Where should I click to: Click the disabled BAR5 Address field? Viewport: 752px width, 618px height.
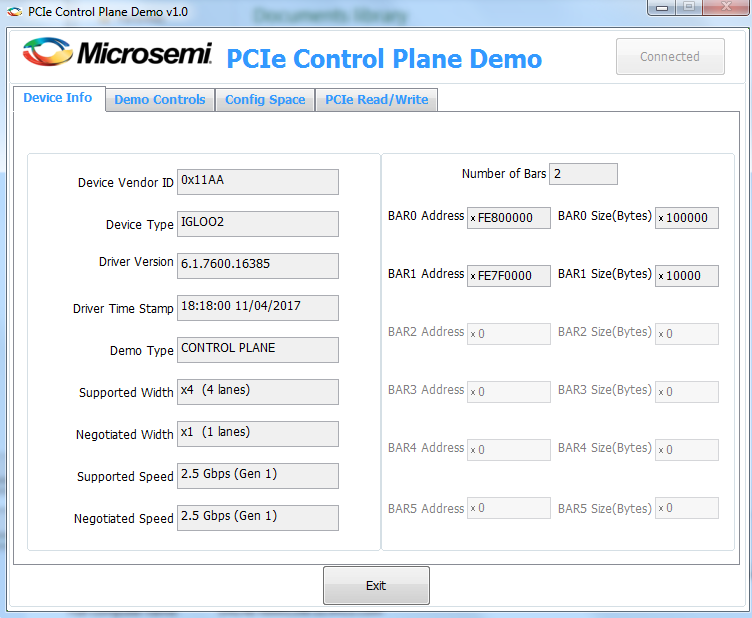tap(509, 508)
